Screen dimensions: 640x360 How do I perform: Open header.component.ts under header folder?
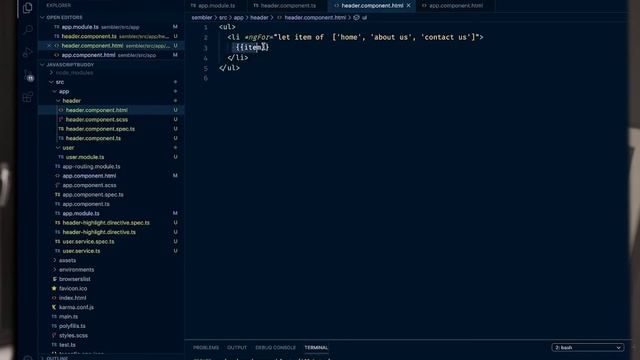point(93,138)
